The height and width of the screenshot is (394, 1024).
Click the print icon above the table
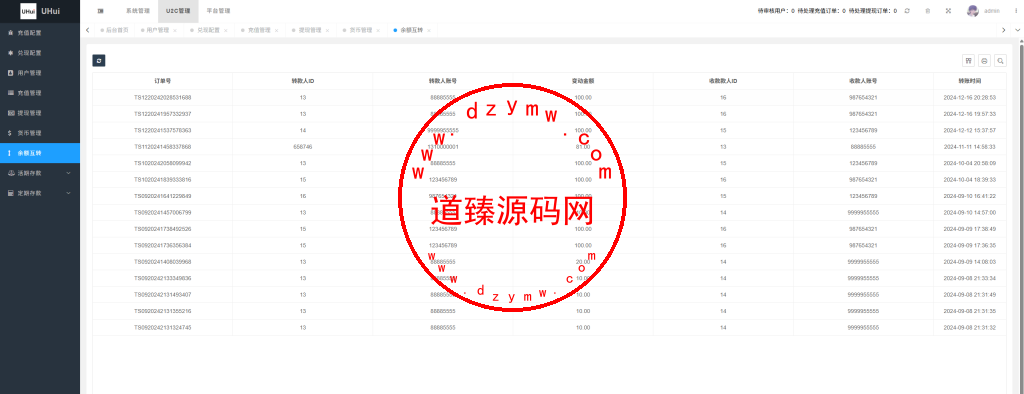(x=984, y=61)
